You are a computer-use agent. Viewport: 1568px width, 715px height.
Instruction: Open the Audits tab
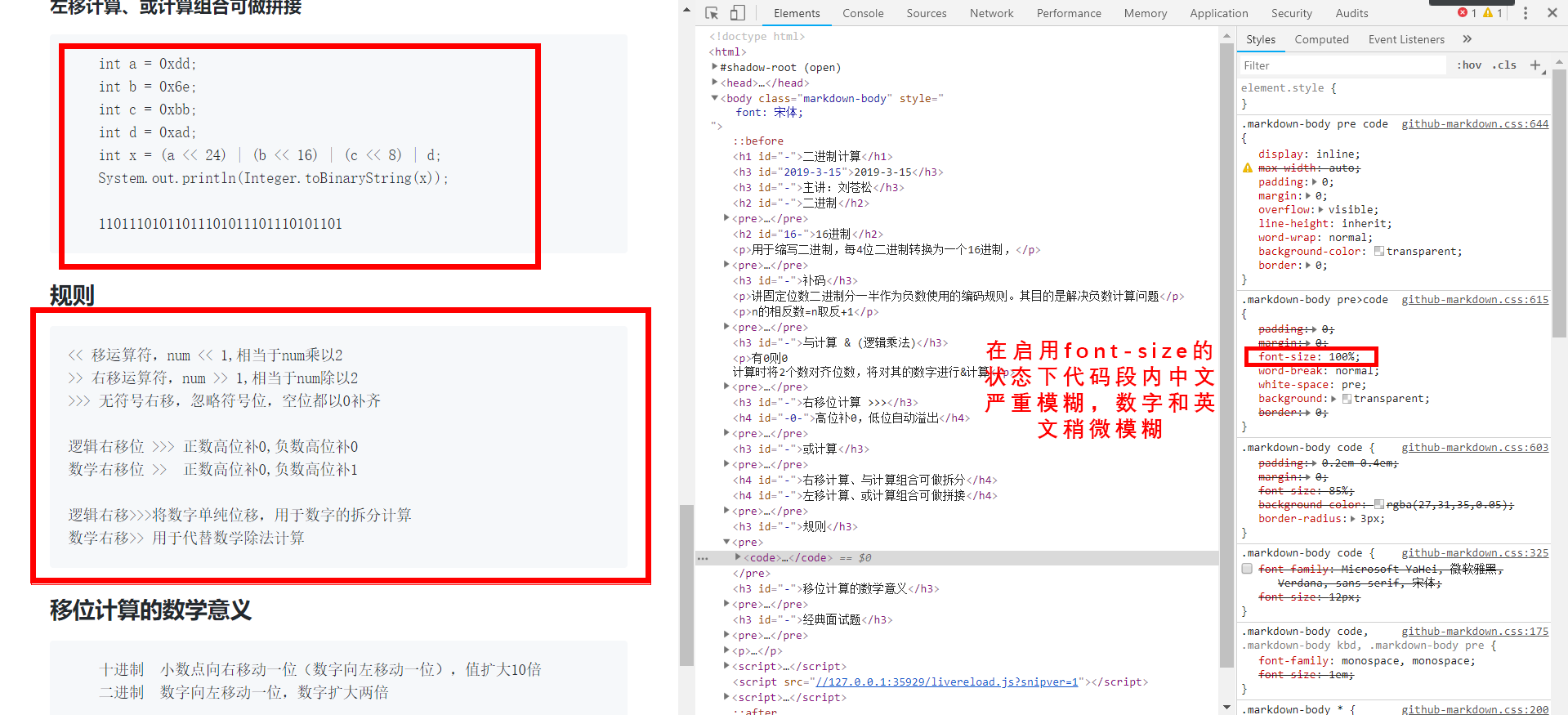coord(1352,13)
